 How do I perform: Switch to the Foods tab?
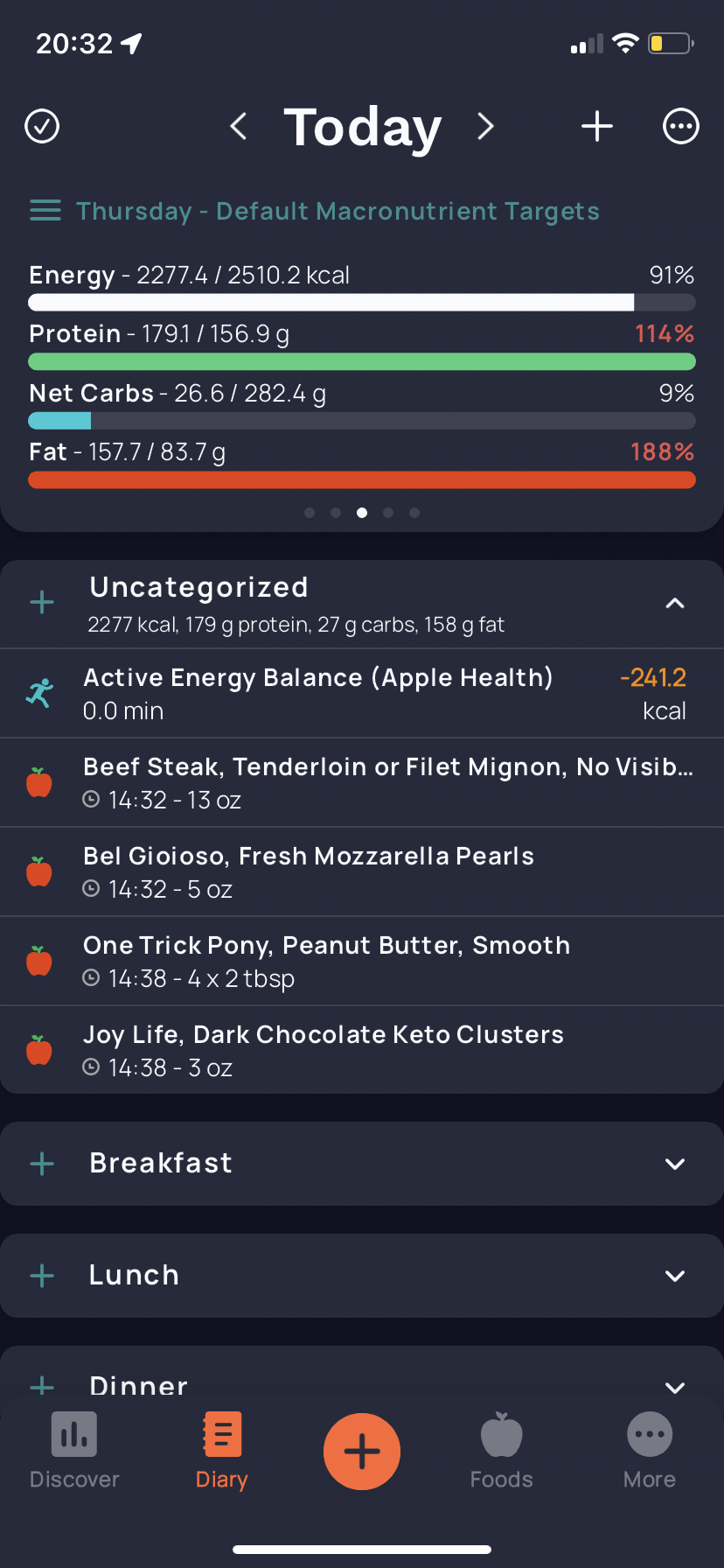coord(501,1451)
